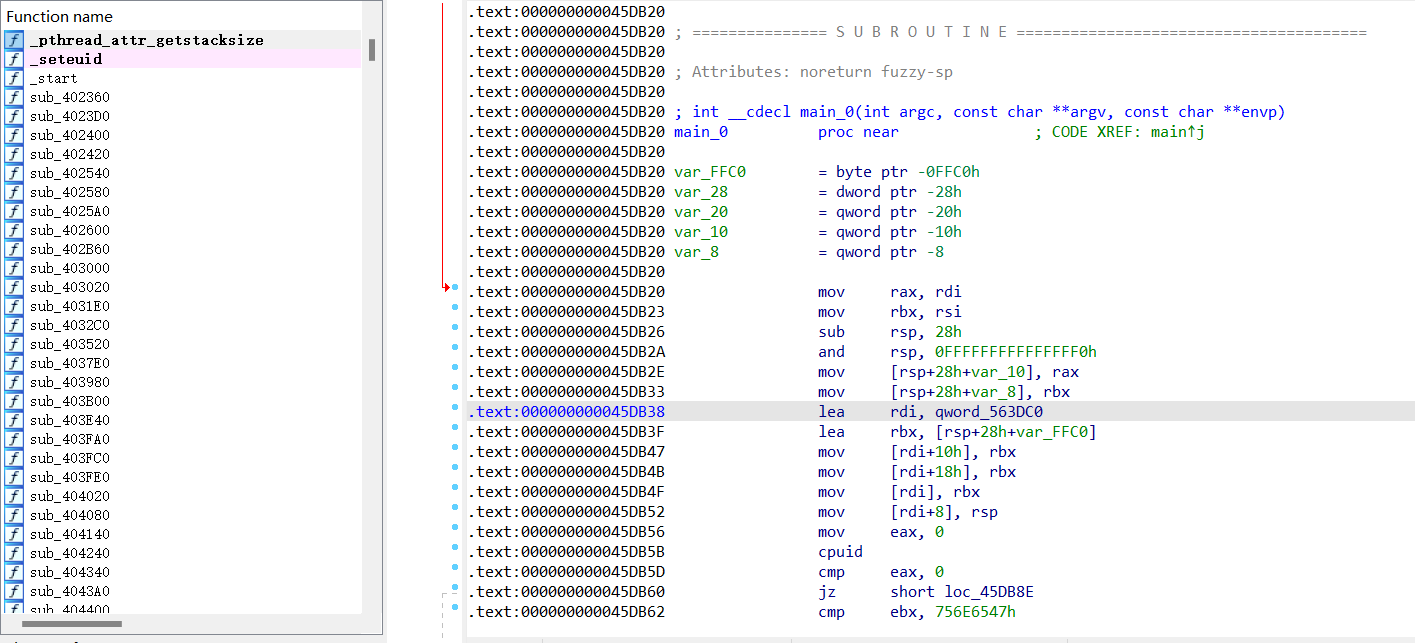Follow the qword_563DC0 operand reference

[x=990, y=412]
